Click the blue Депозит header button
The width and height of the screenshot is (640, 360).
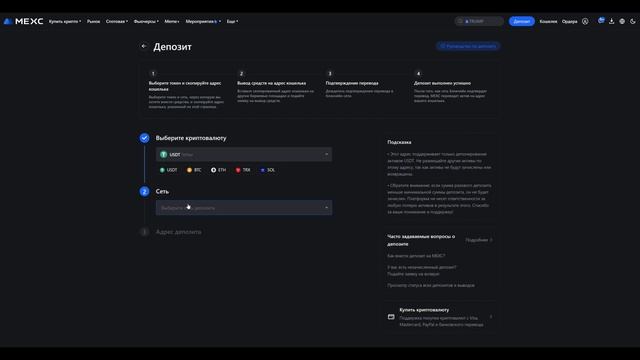pos(522,21)
